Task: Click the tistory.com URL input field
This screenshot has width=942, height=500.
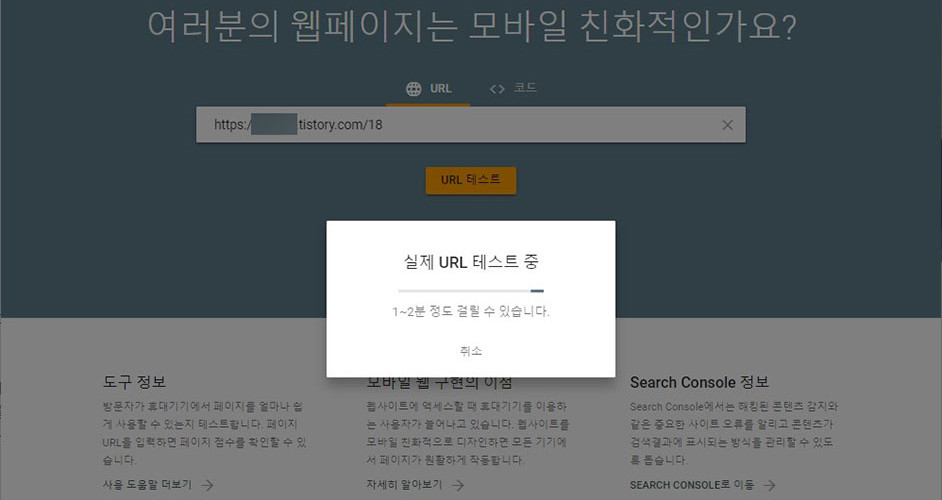Action: [x=470, y=125]
